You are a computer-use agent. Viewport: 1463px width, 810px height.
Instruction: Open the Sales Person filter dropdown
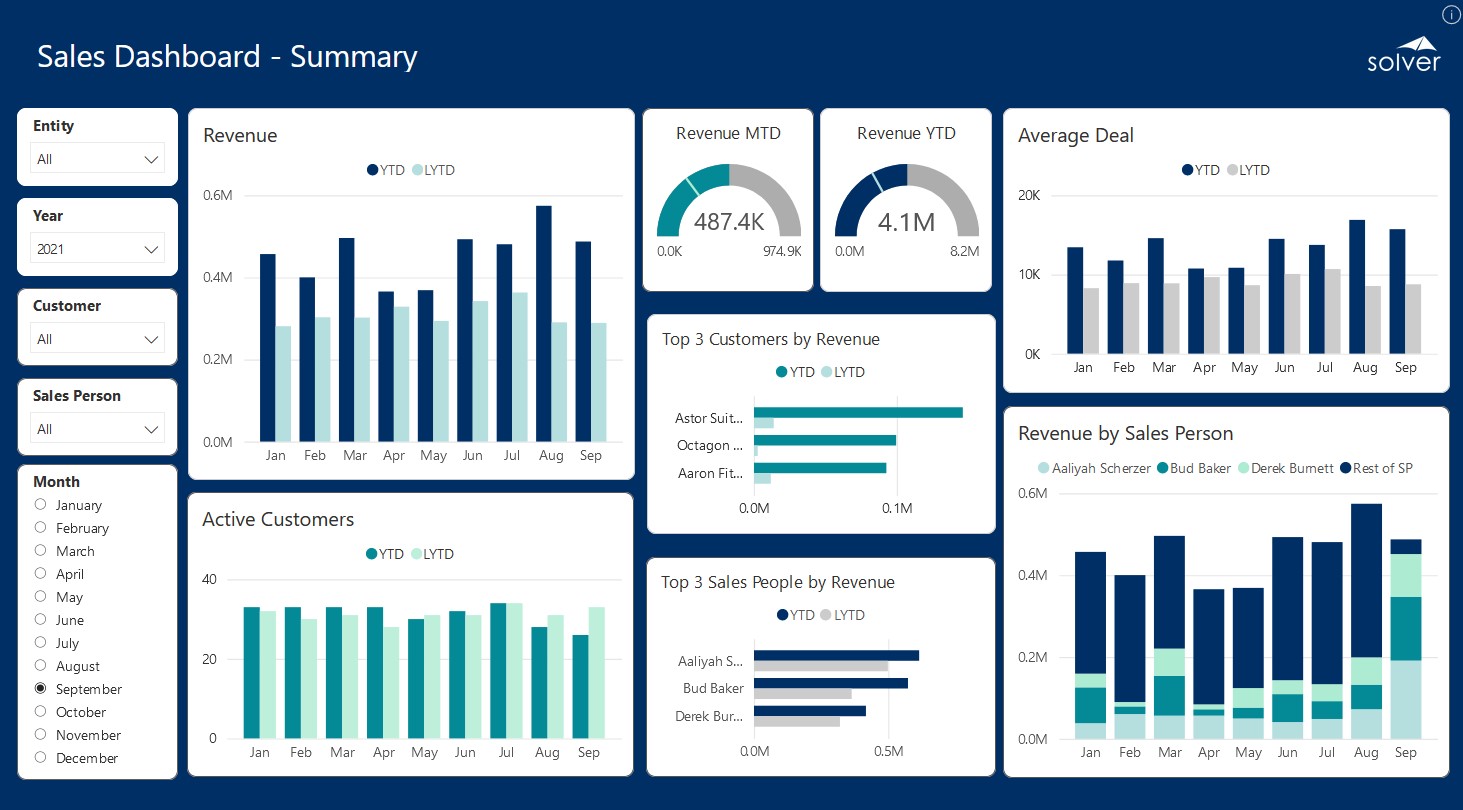(97, 429)
